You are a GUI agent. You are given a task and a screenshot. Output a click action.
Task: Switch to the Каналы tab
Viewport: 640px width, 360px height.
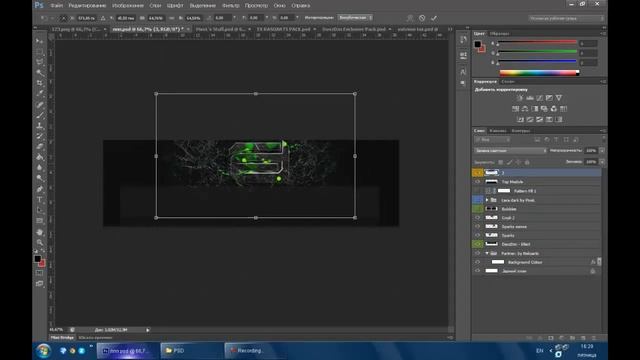click(x=498, y=131)
